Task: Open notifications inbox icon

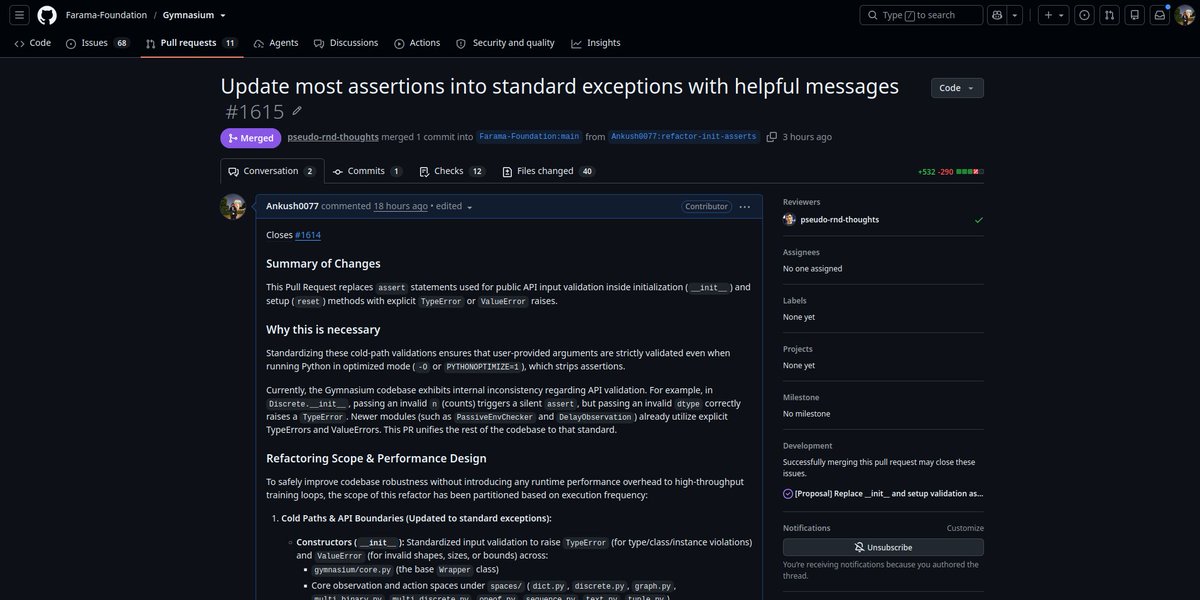Action: pyautogui.click(x=1159, y=15)
